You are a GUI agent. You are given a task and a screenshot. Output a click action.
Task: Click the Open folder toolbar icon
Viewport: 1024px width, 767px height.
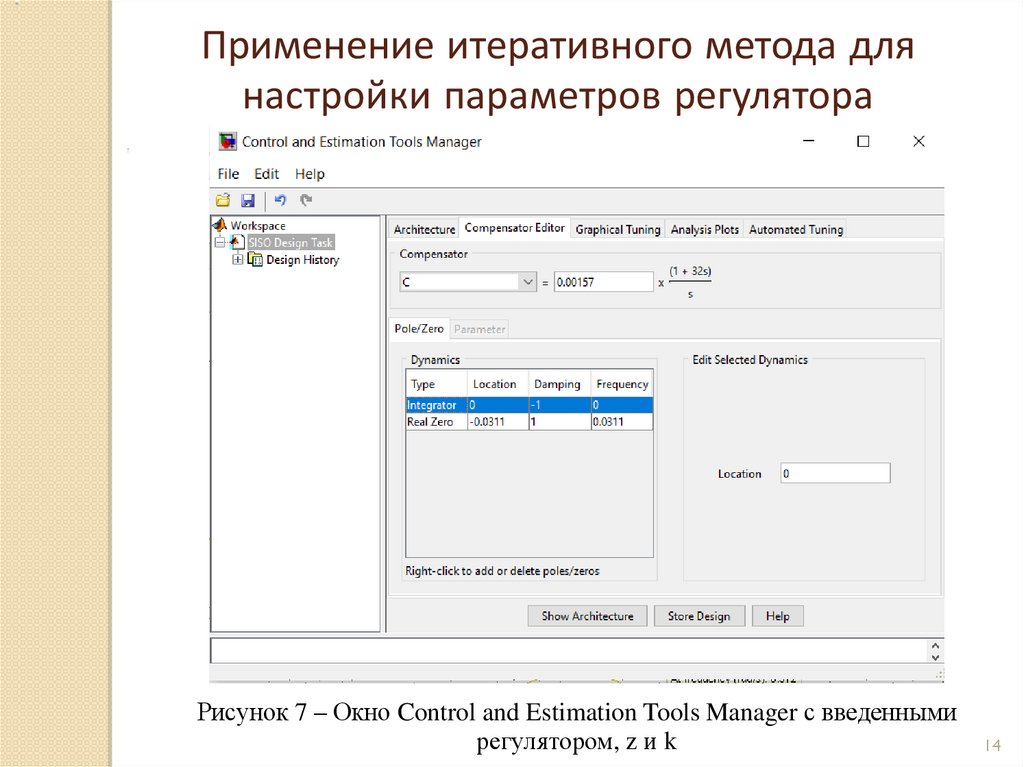point(223,200)
